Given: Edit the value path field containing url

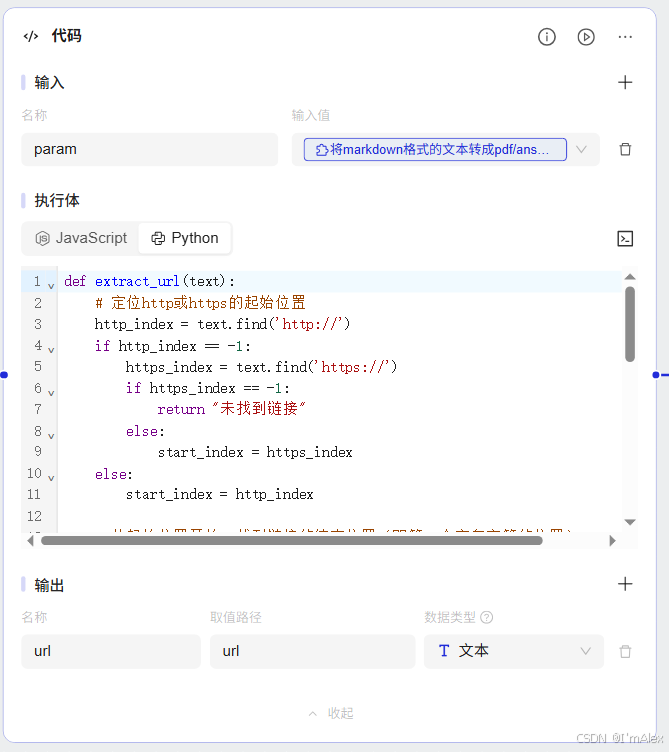Looking at the screenshot, I should 312,651.
